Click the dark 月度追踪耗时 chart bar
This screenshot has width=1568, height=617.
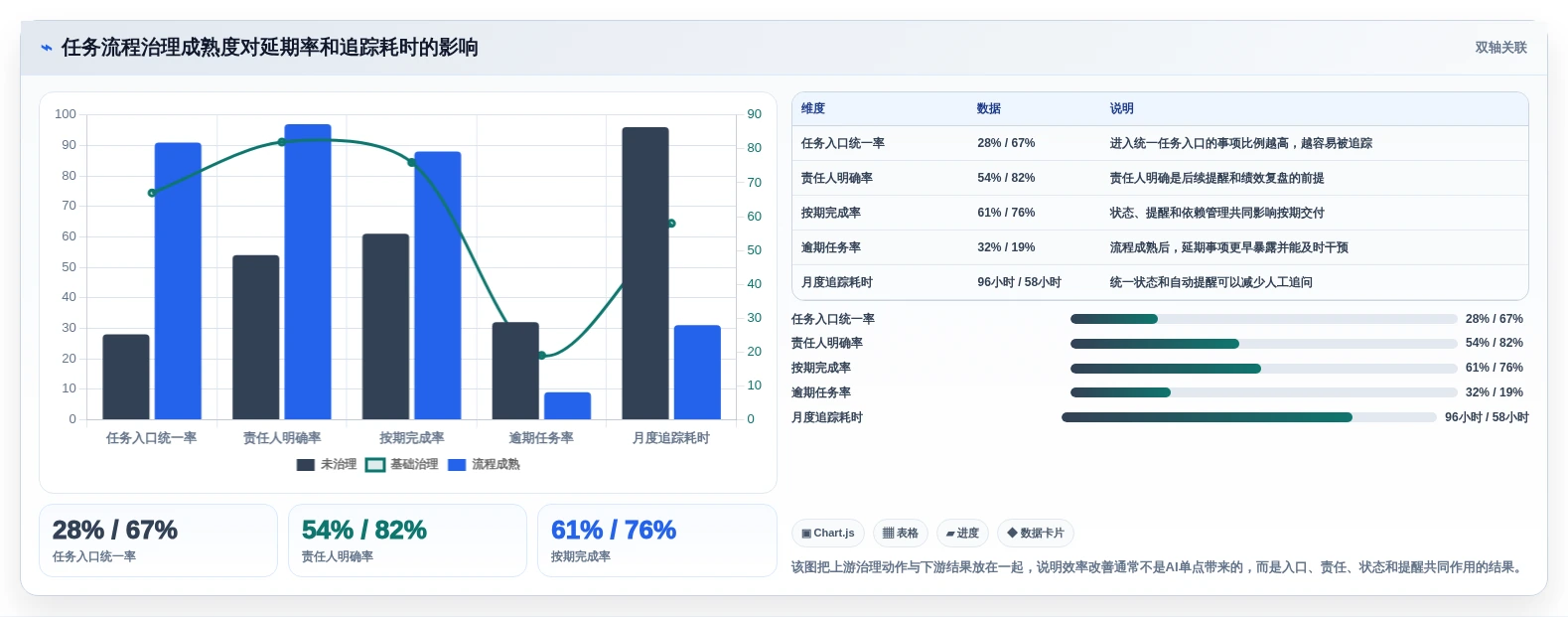pyautogui.click(x=645, y=273)
